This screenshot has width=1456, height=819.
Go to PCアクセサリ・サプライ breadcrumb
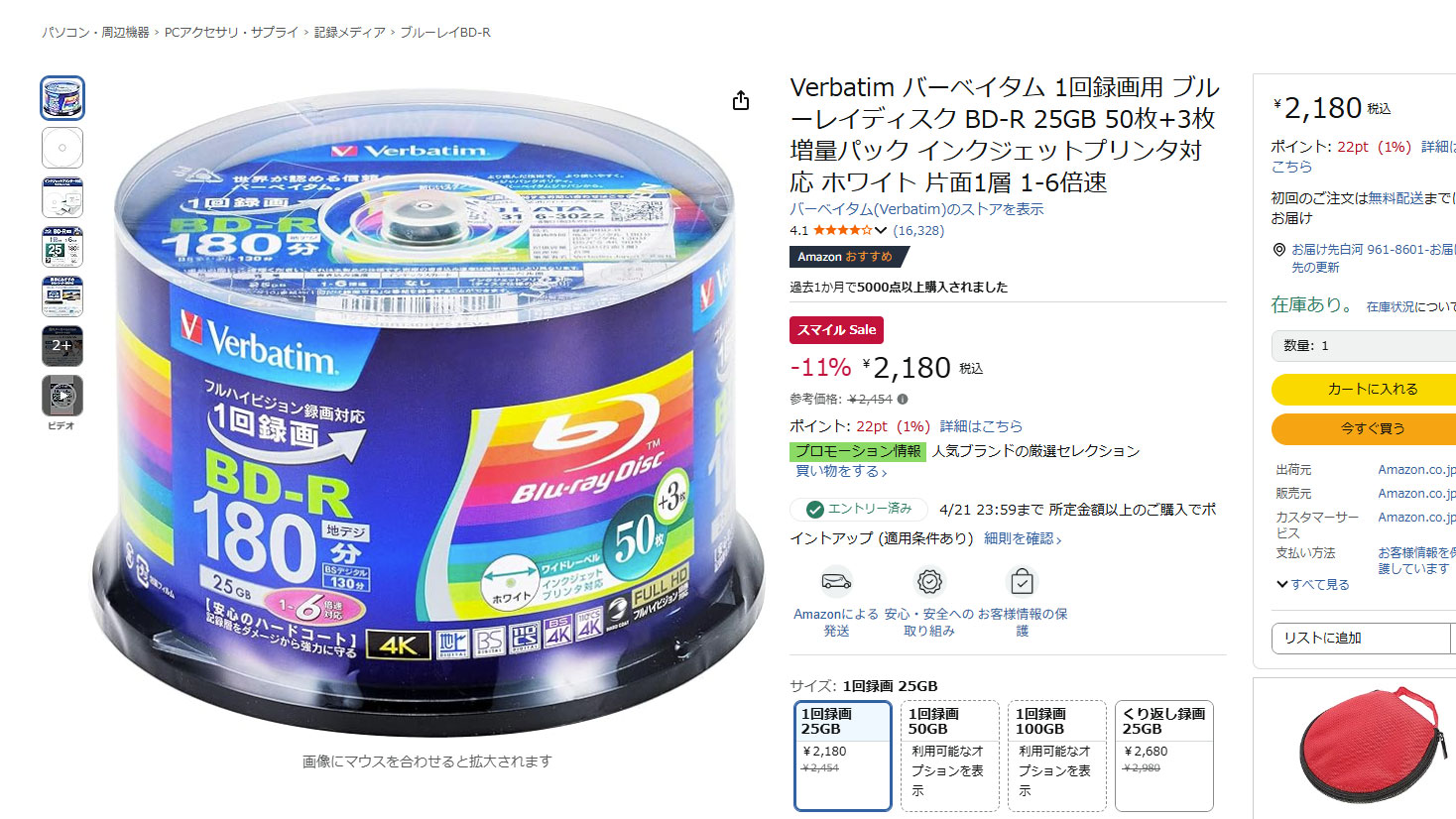click(x=231, y=33)
